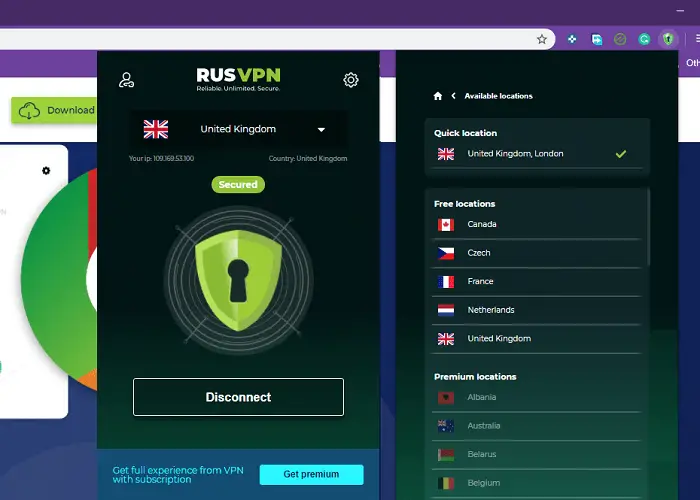Screen dimensions: 700x500
Task: Go back using the left chevron
Action: tap(454, 96)
